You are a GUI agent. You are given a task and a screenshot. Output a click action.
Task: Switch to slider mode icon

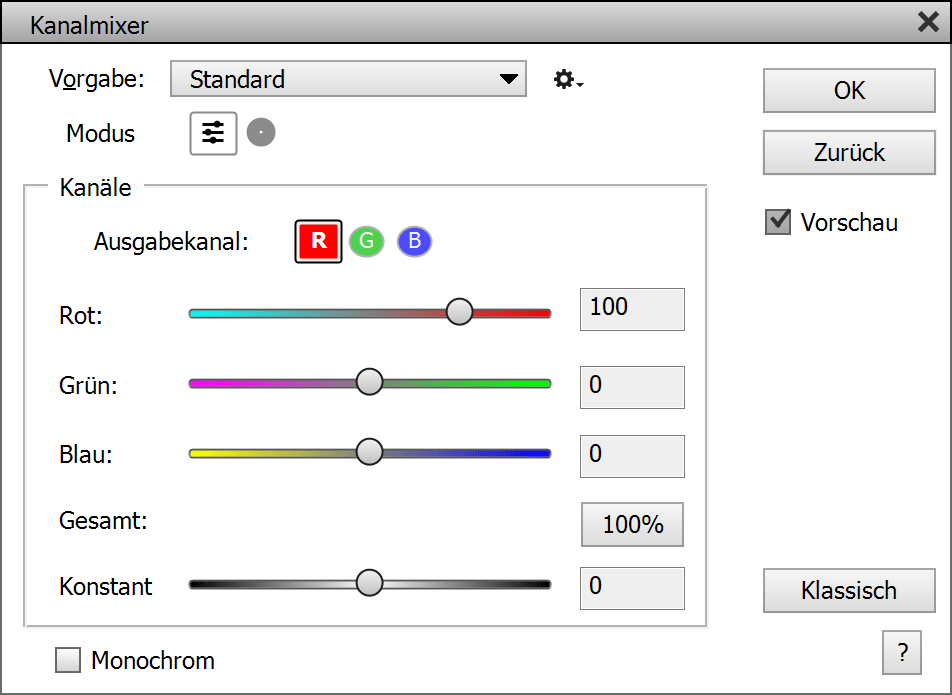point(213,133)
